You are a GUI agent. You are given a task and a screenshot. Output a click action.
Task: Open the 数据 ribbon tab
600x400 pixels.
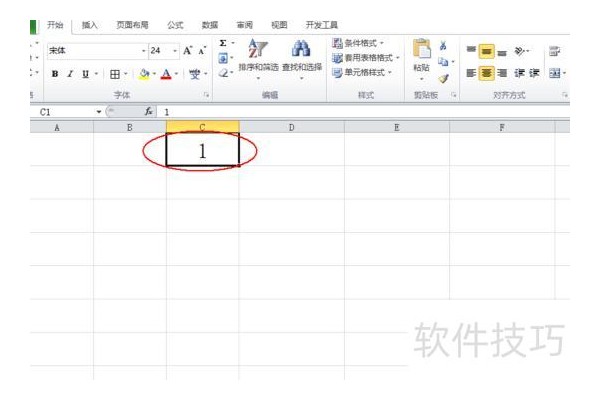(210, 25)
